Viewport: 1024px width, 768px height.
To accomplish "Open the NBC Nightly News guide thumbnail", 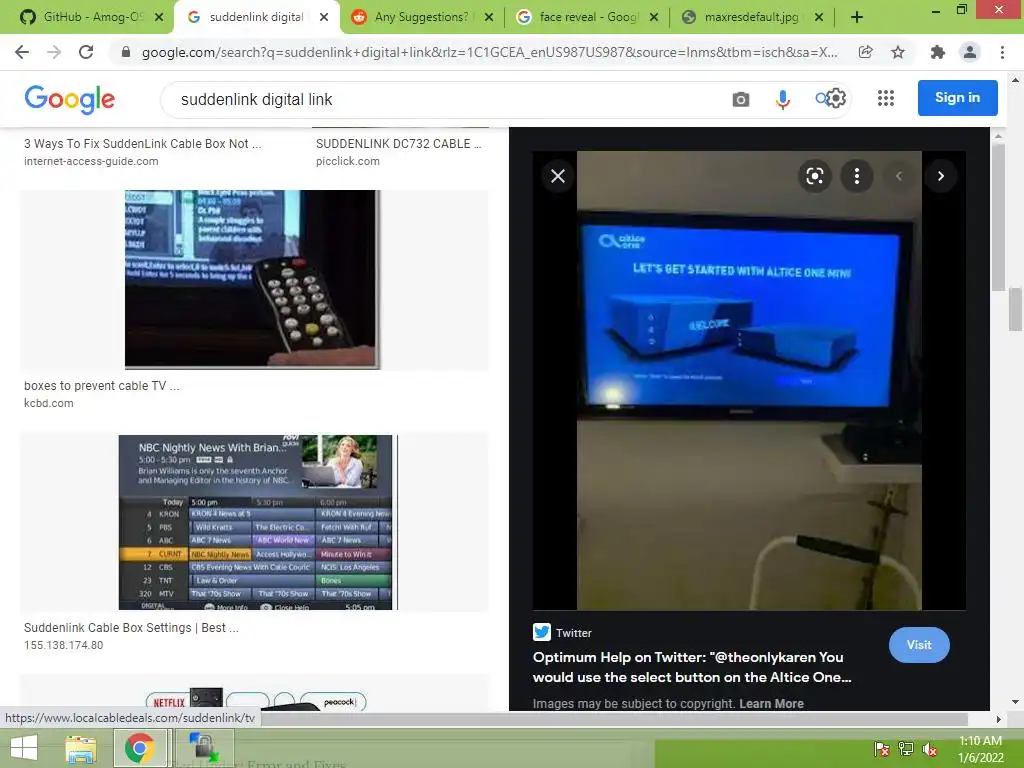I will [x=255, y=522].
